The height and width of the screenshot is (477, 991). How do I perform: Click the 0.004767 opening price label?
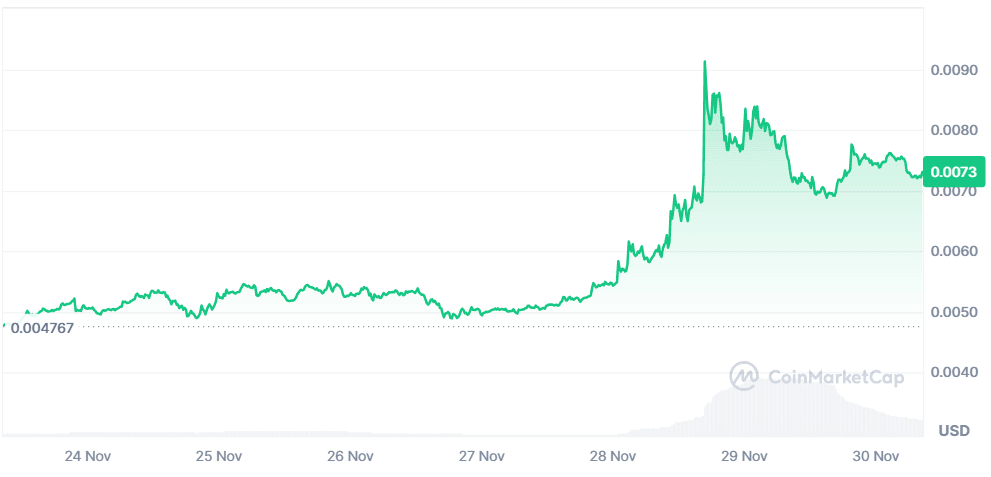coord(41,327)
